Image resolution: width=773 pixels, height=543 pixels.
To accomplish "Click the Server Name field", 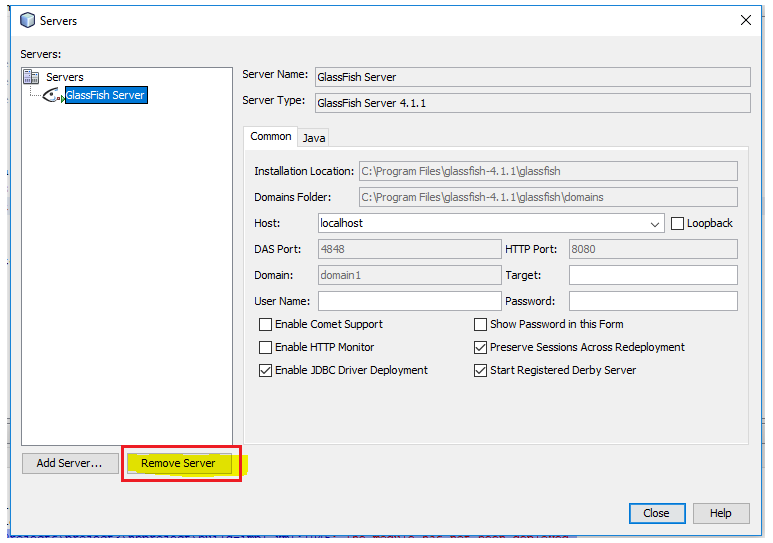I will (532, 77).
